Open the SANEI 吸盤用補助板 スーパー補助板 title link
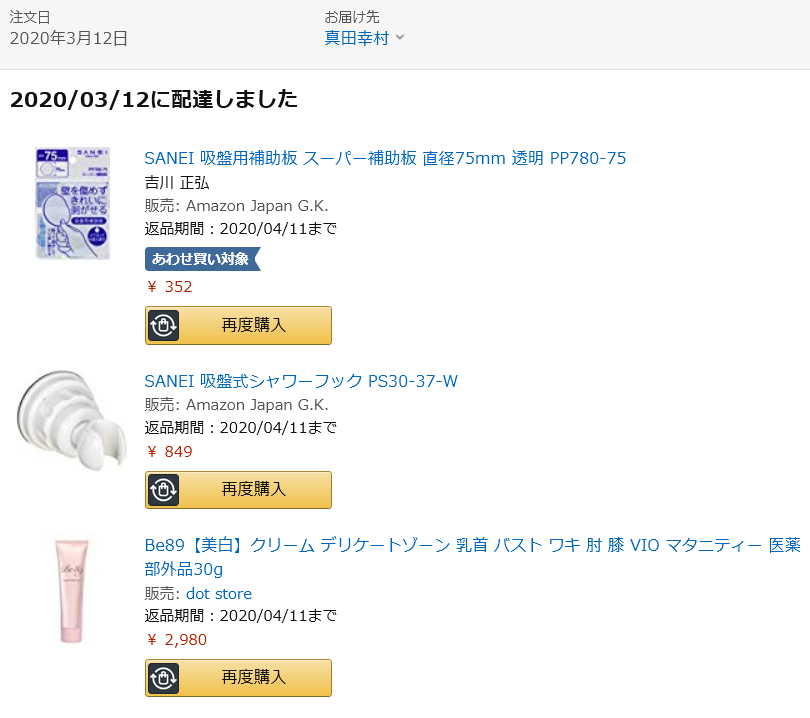Screen dimensions: 810x718 (385, 158)
